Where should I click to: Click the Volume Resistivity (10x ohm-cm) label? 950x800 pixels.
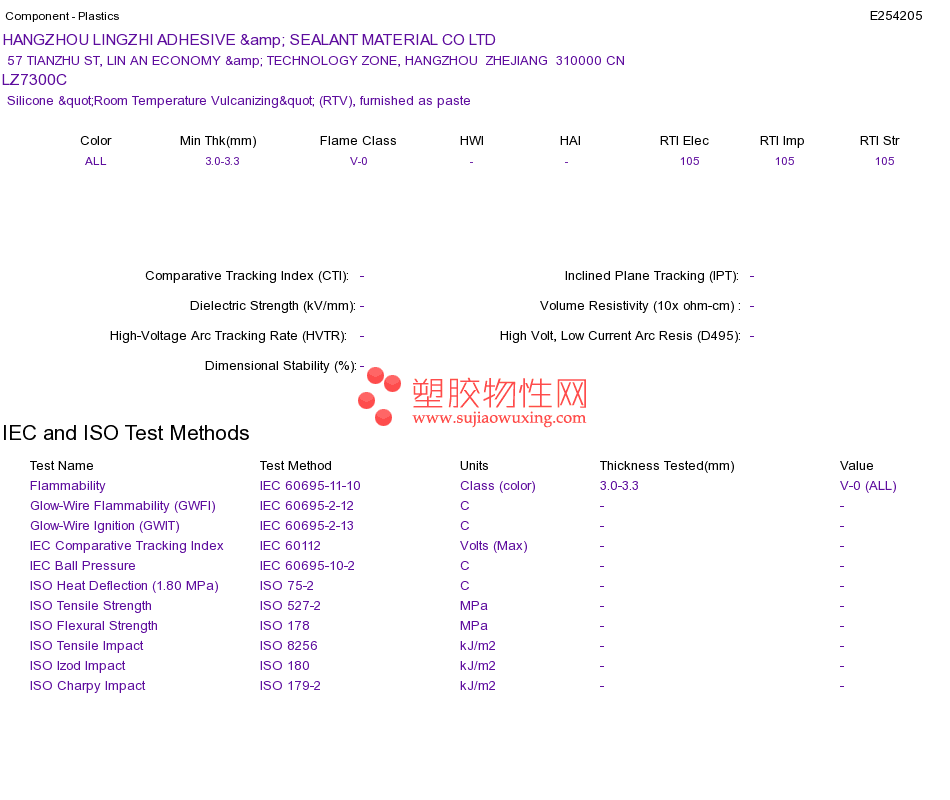point(640,305)
